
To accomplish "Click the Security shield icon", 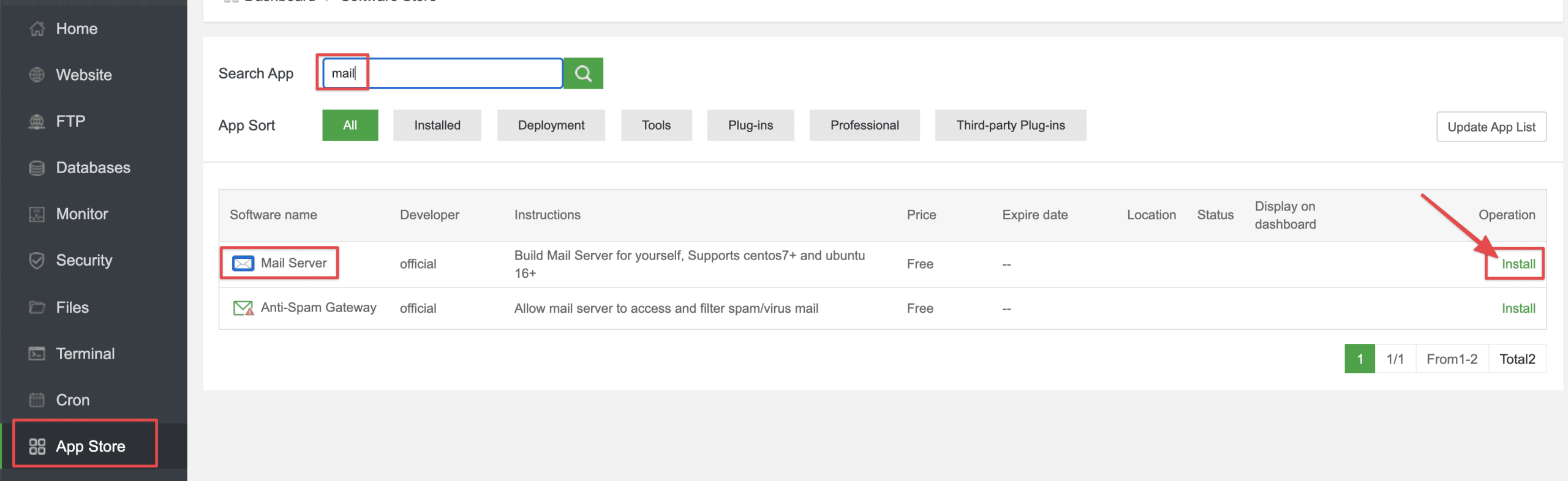I will click(x=37, y=261).
